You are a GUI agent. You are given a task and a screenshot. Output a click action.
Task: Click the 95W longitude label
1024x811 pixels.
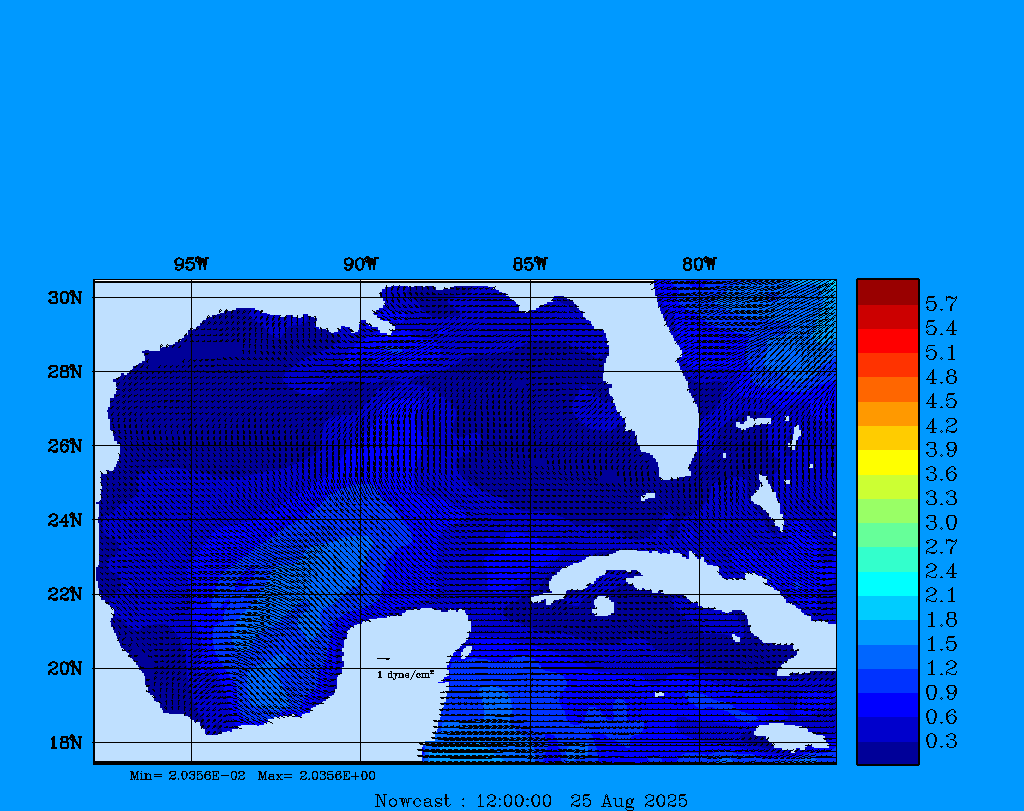(x=191, y=264)
